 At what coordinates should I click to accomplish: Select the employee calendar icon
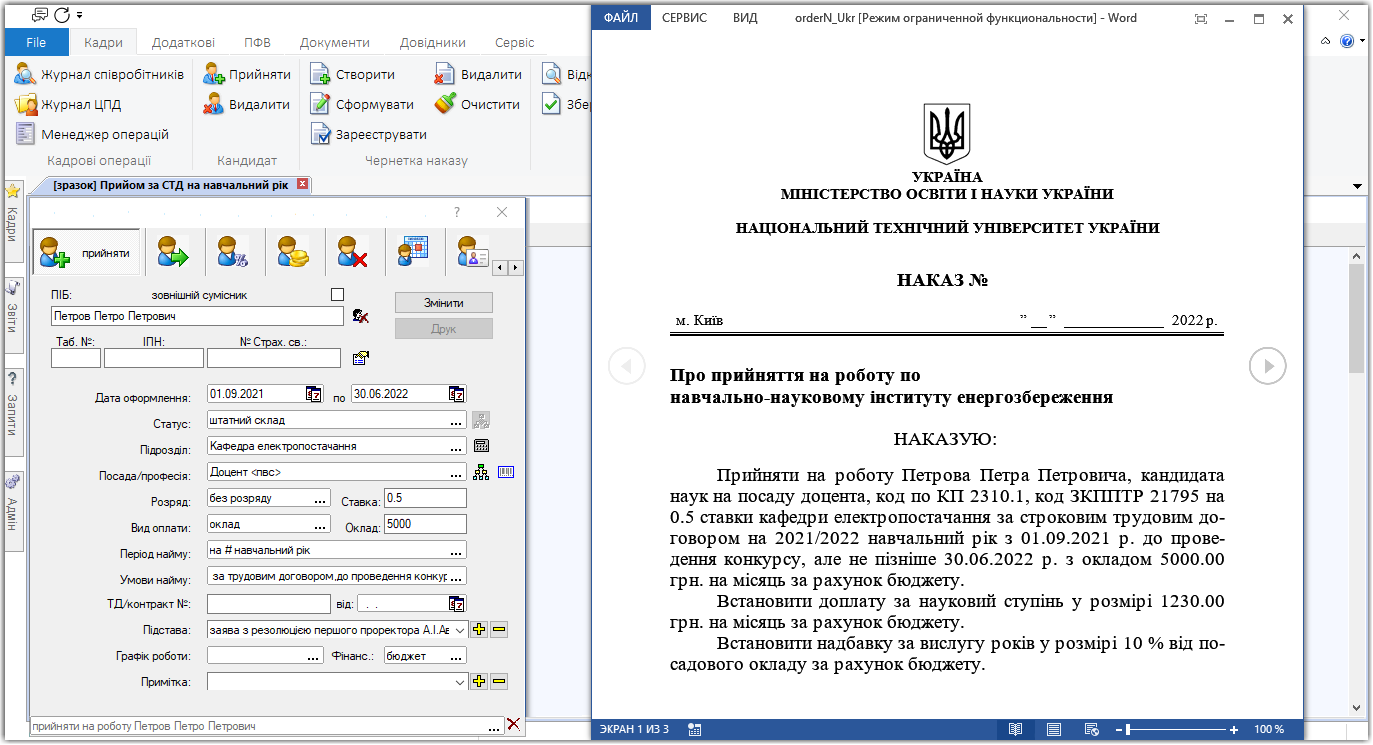[x=413, y=252]
